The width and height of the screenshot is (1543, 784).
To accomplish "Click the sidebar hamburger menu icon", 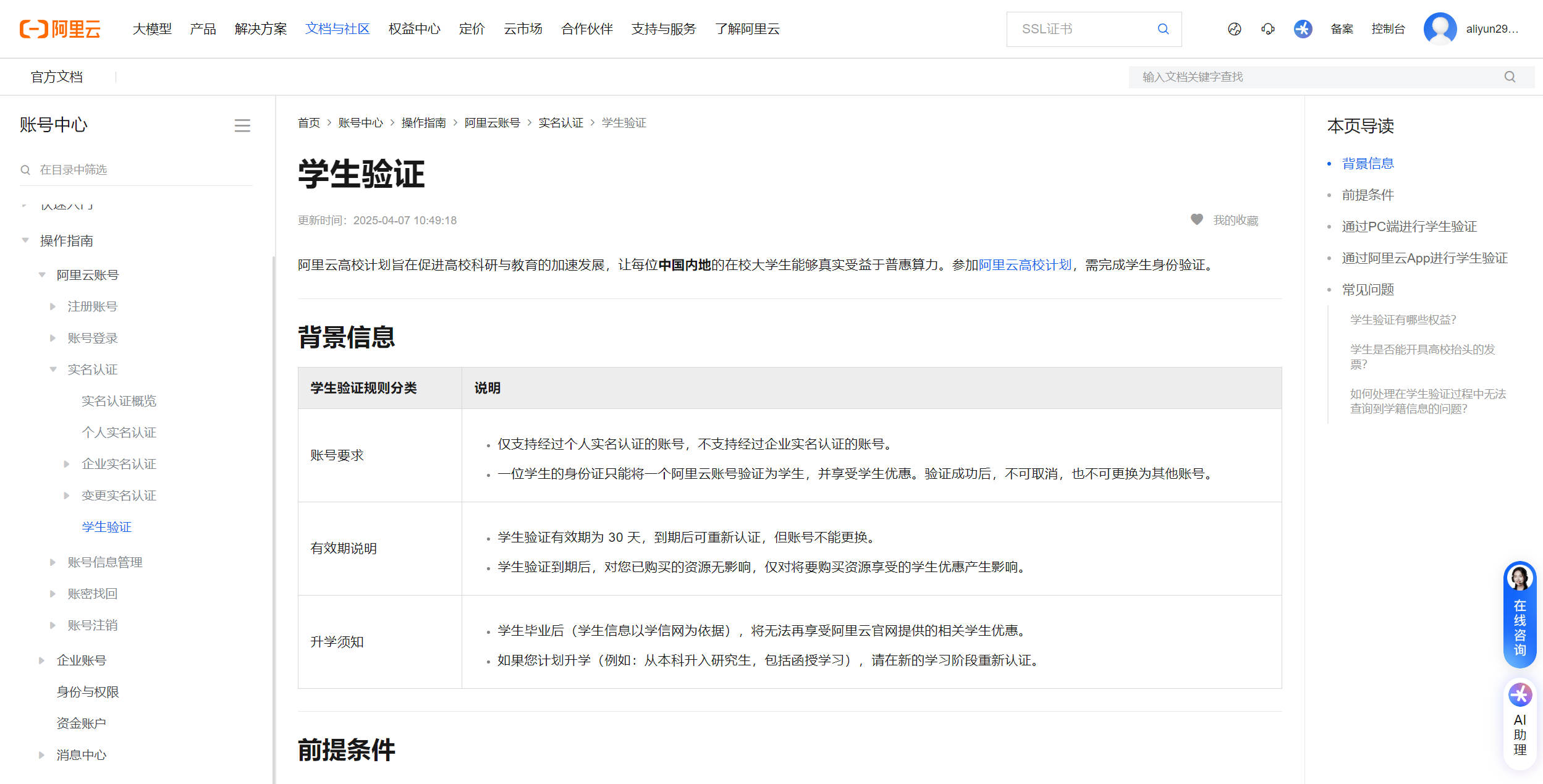I will click(242, 126).
